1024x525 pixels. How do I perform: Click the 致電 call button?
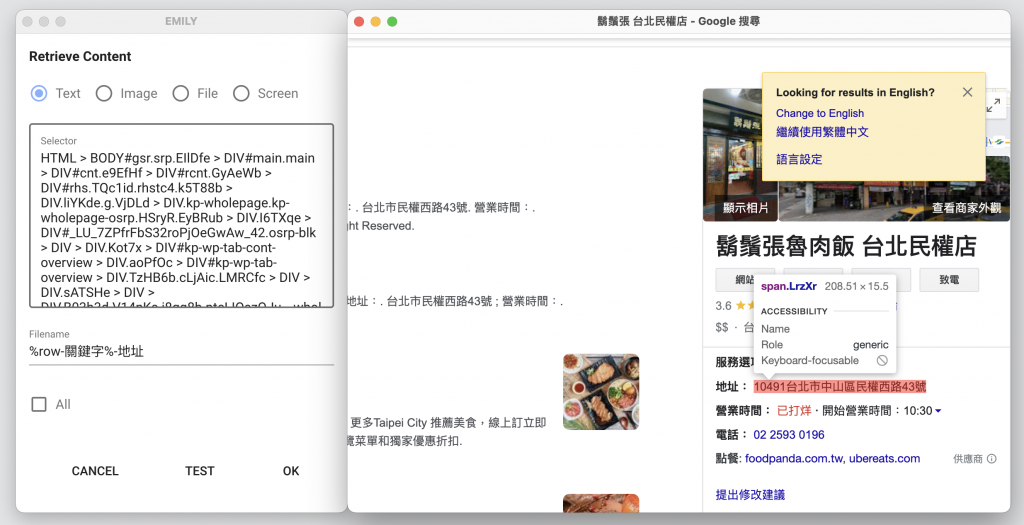click(949, 279)
